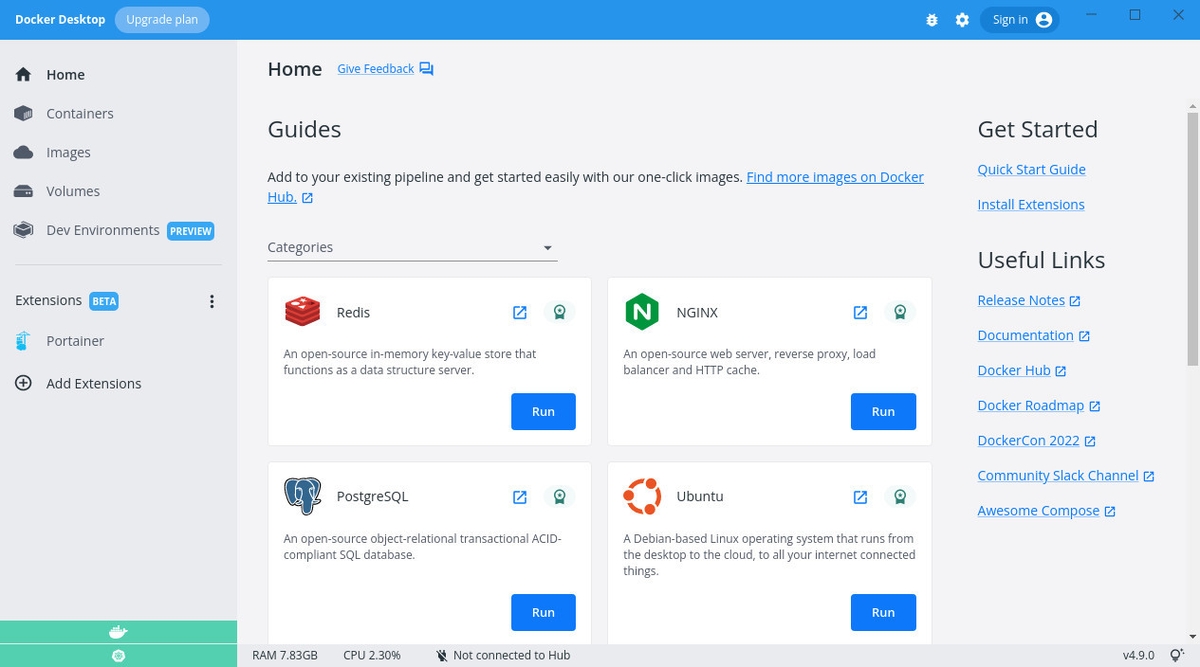1200x667 pixels.
Task: Click Sign in button
Action: 1019,20
